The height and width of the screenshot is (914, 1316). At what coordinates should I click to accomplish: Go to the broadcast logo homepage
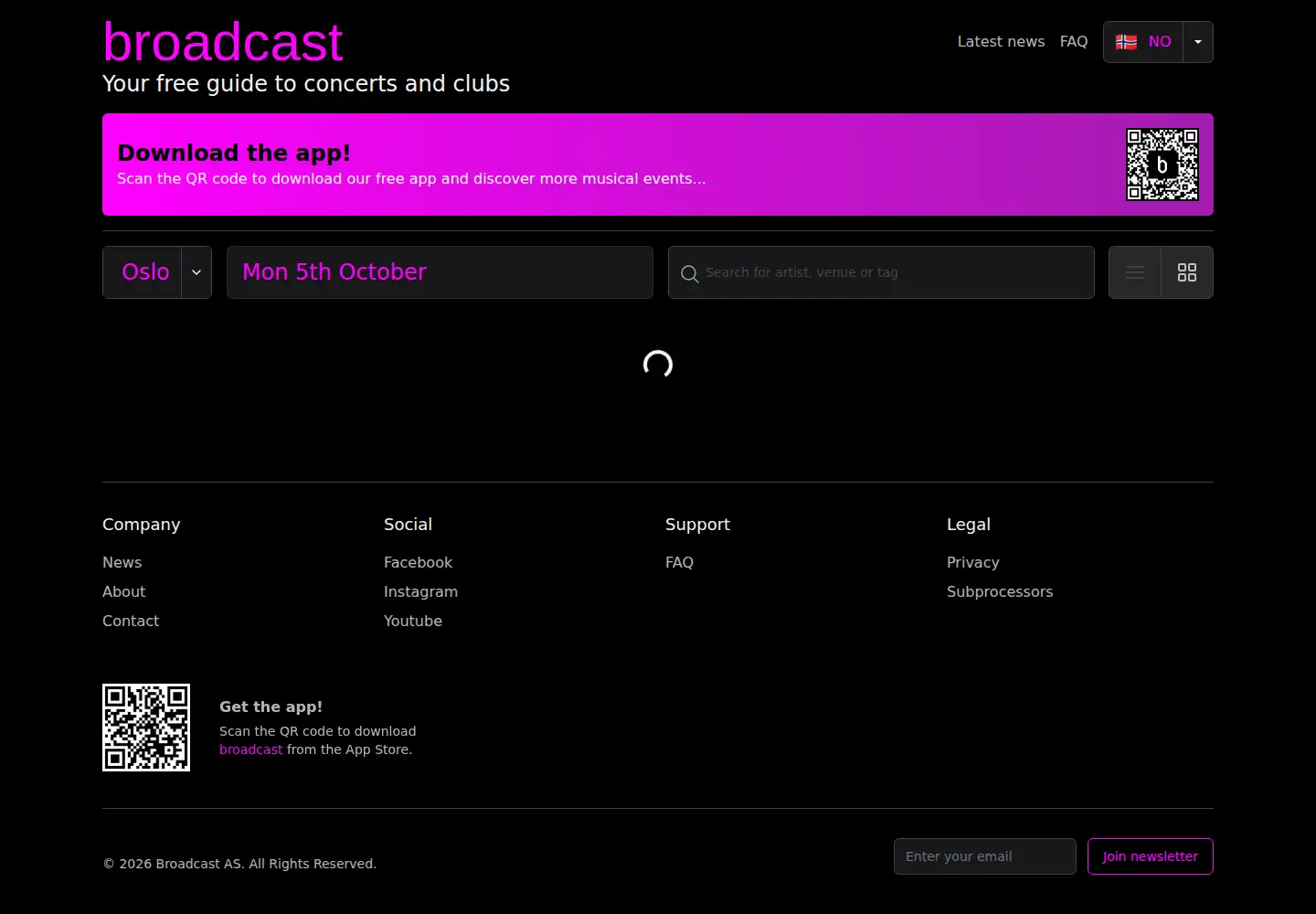coord(223,42)
